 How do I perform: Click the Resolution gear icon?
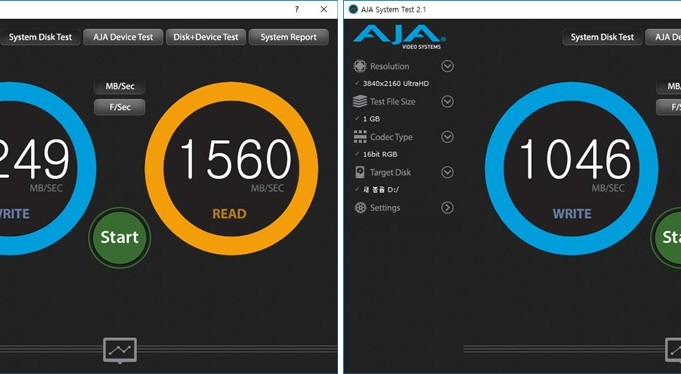360,66
